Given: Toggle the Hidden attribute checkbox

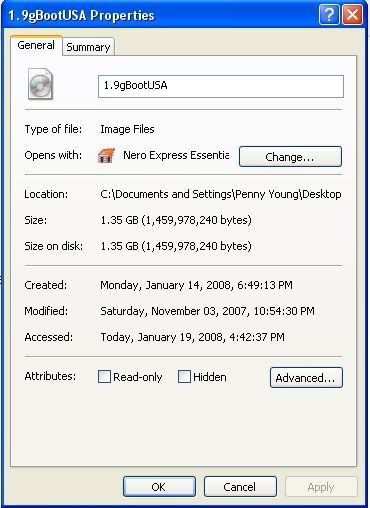Looking at the screenshot, I should pyautogui.click(x=184, y=377).
